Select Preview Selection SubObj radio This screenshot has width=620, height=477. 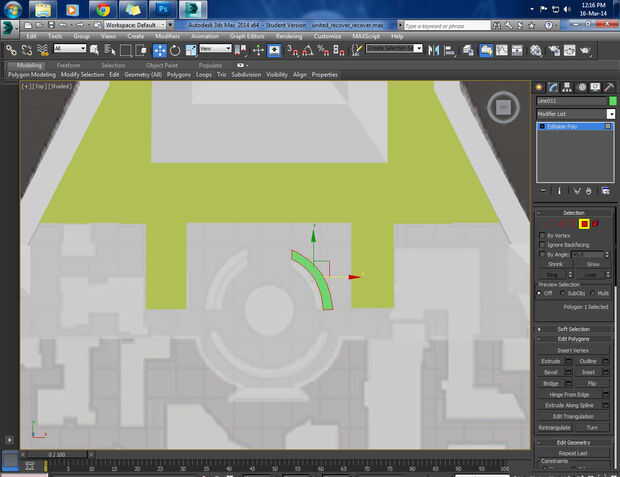click(563, 293)
